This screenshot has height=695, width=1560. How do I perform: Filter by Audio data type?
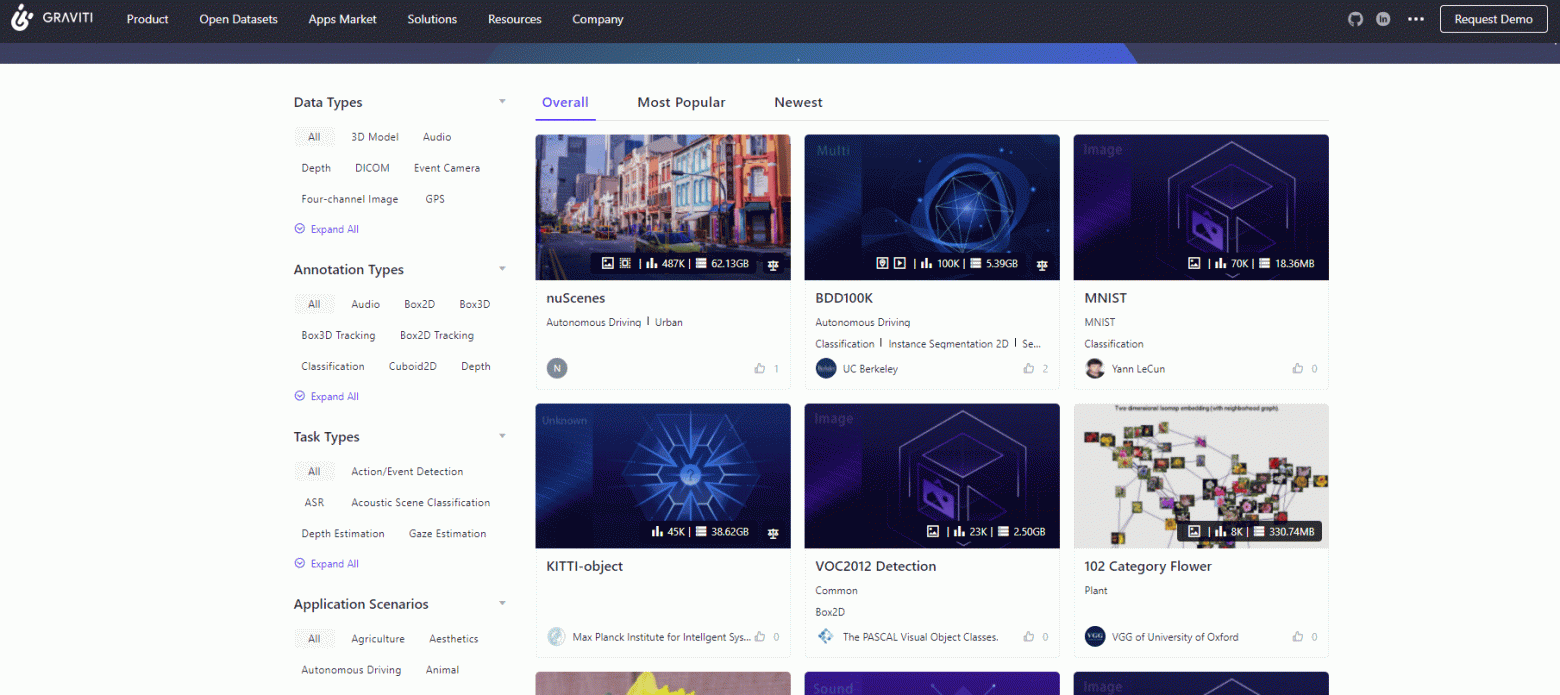point(436,137)
